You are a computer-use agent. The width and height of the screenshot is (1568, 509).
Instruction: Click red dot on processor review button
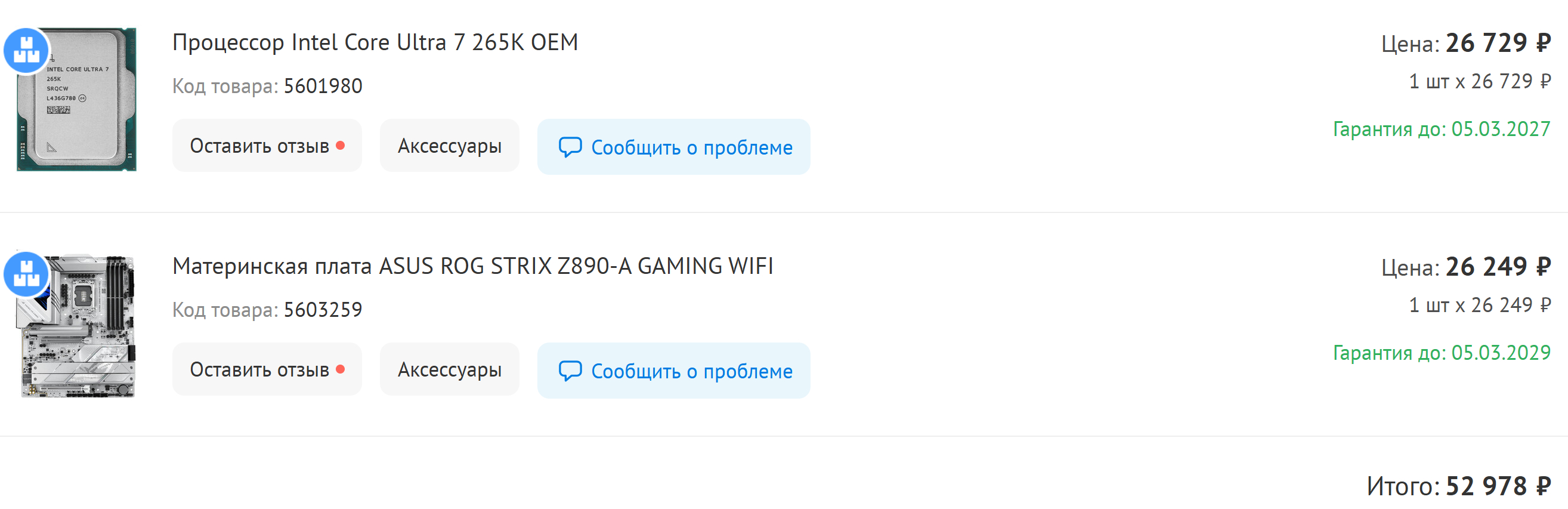point(341,146)
